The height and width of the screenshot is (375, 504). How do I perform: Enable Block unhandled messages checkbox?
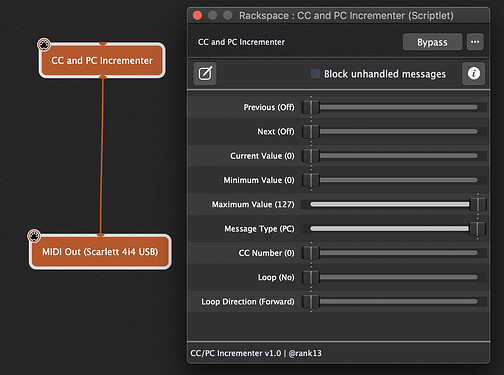click(315, 74)
